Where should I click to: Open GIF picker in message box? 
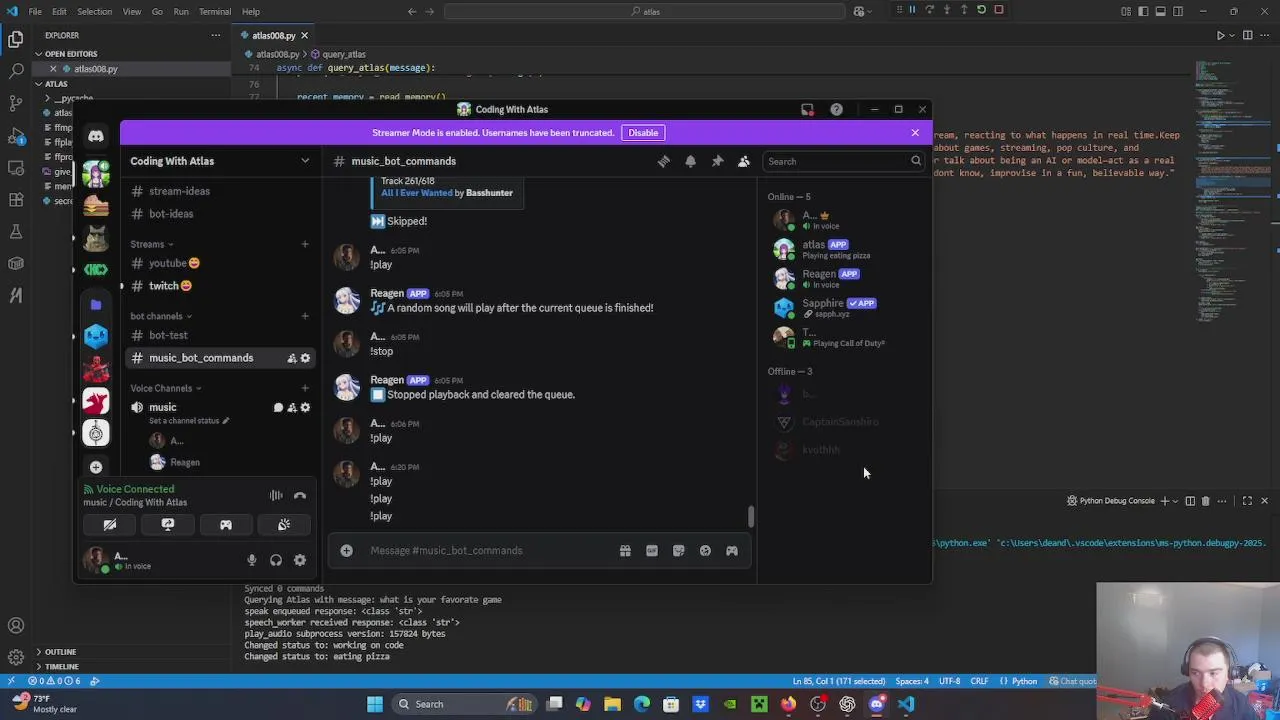coord(652,550)
